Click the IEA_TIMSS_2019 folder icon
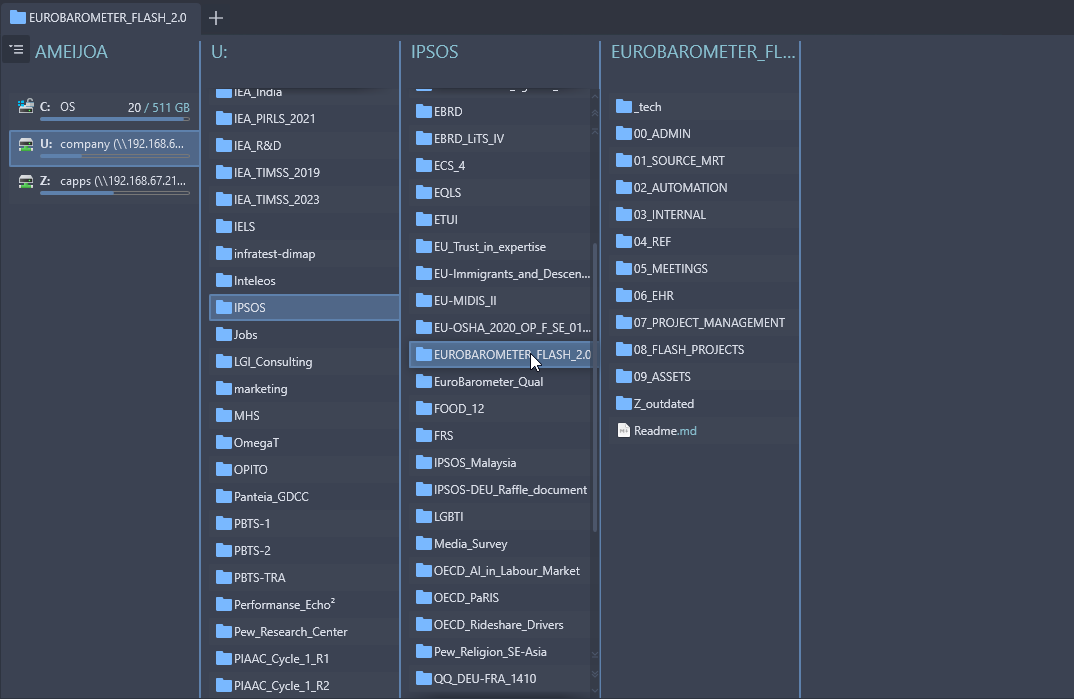The width and height of the screenshot is (1074, 699). click(x=223, y=172)
